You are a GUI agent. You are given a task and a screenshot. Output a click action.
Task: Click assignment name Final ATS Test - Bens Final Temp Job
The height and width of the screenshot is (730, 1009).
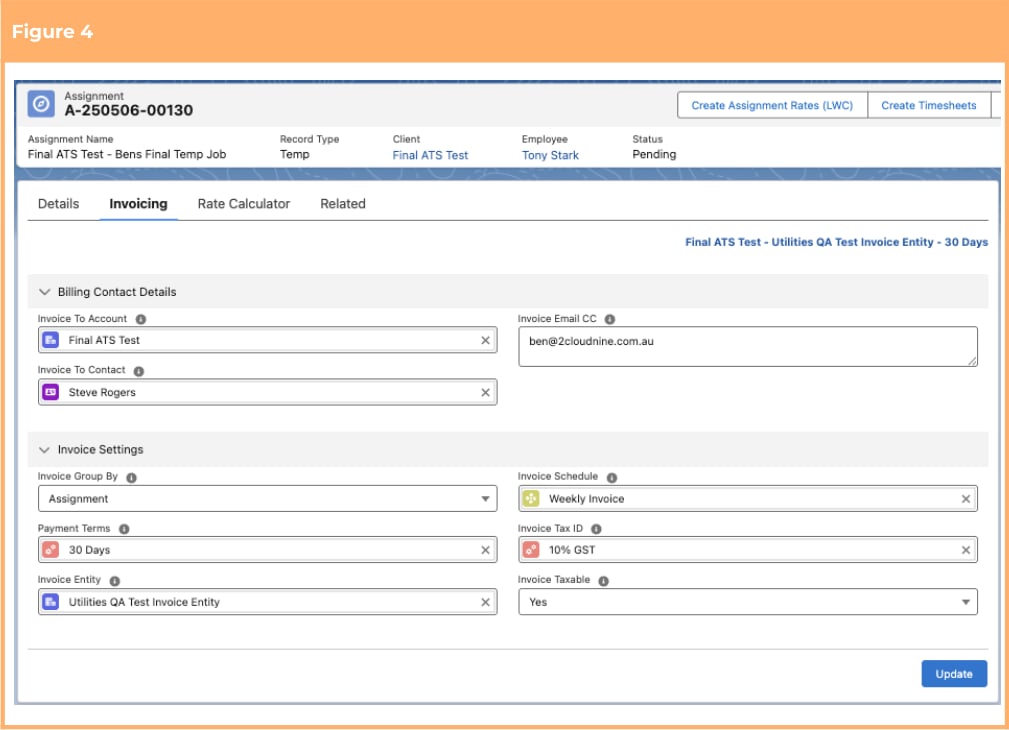click(127, 154)
